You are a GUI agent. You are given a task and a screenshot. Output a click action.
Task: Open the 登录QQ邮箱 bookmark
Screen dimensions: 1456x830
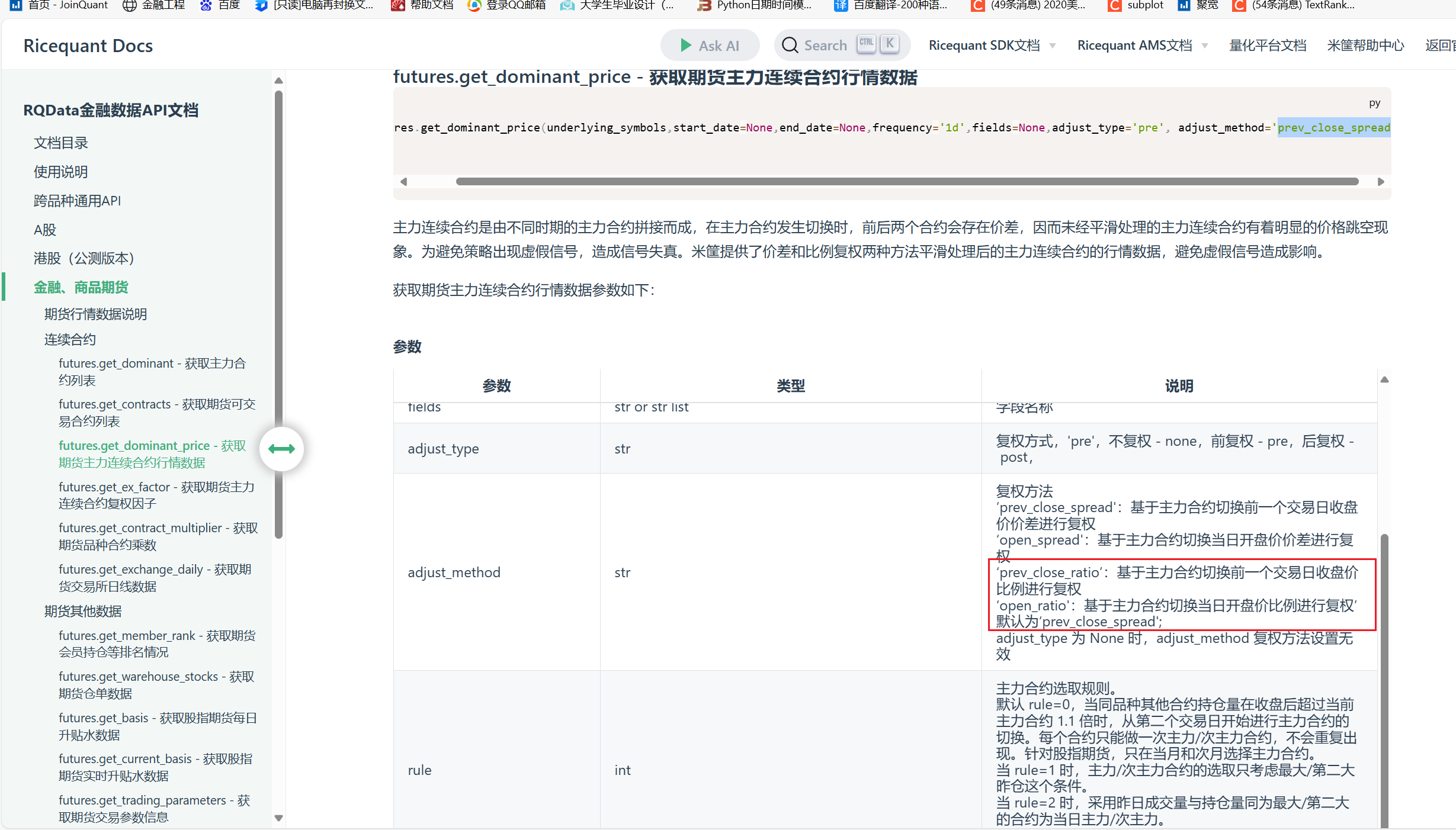pyautogui.click(x=506, y=5)
